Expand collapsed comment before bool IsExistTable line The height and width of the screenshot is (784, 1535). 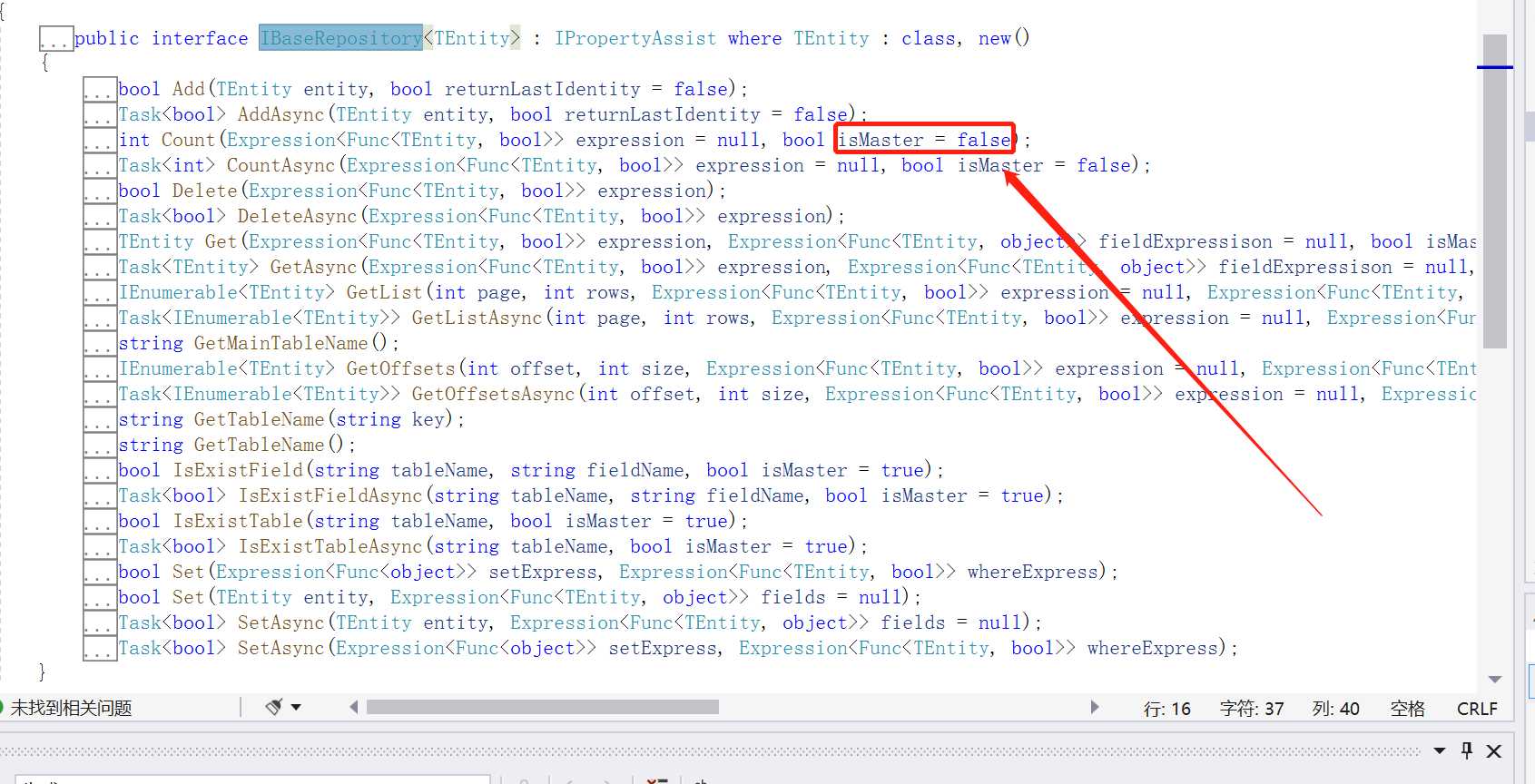(x=100, y=522)
